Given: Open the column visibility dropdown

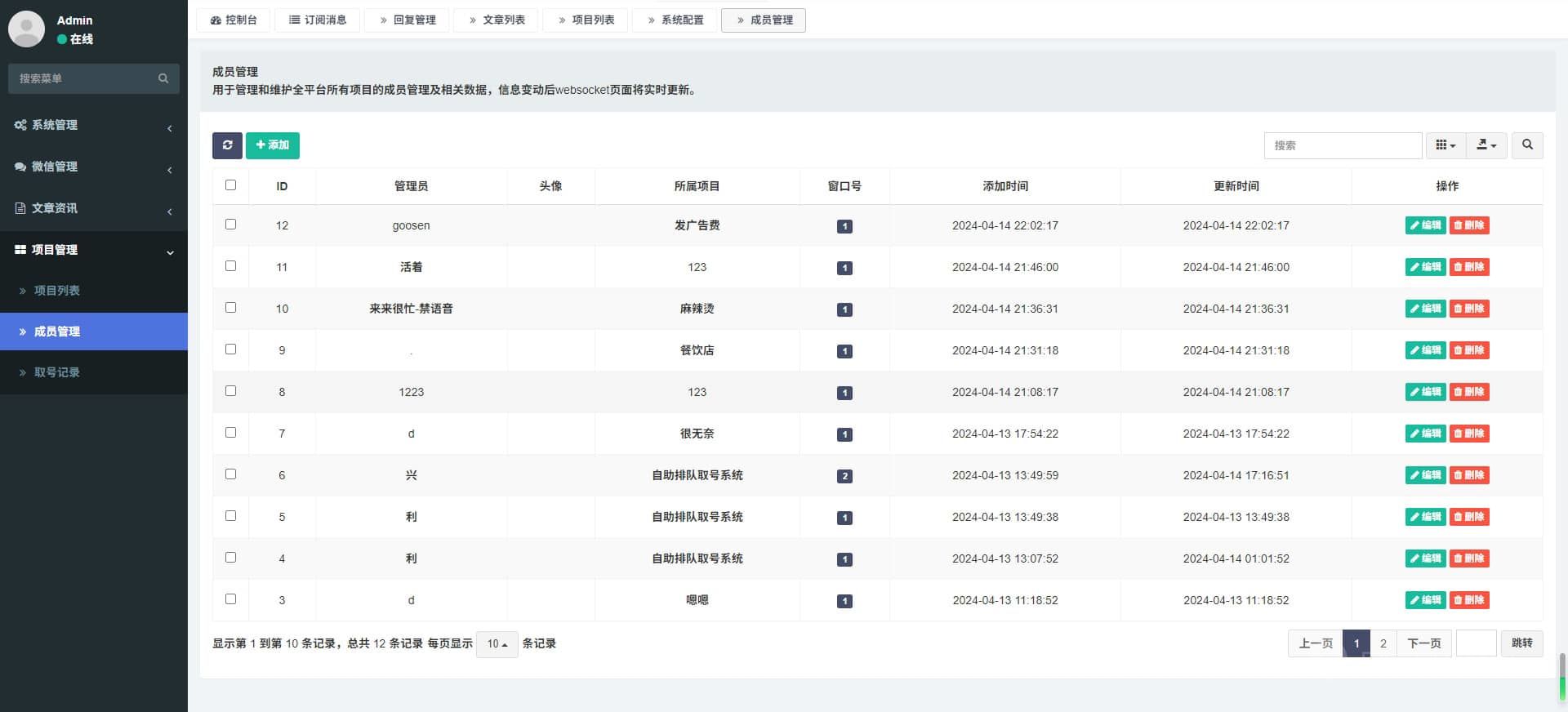Looking at the screenshot, I should coord(1445,145).
